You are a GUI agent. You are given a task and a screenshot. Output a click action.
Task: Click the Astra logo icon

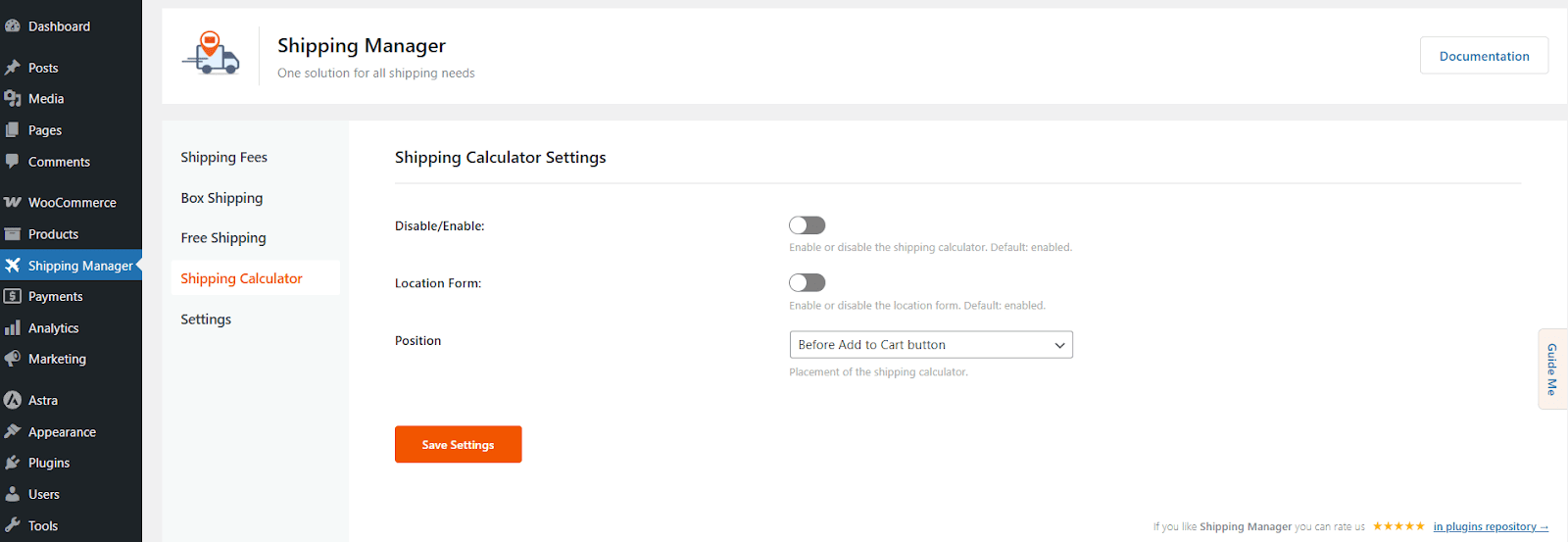tap(13, 400)
